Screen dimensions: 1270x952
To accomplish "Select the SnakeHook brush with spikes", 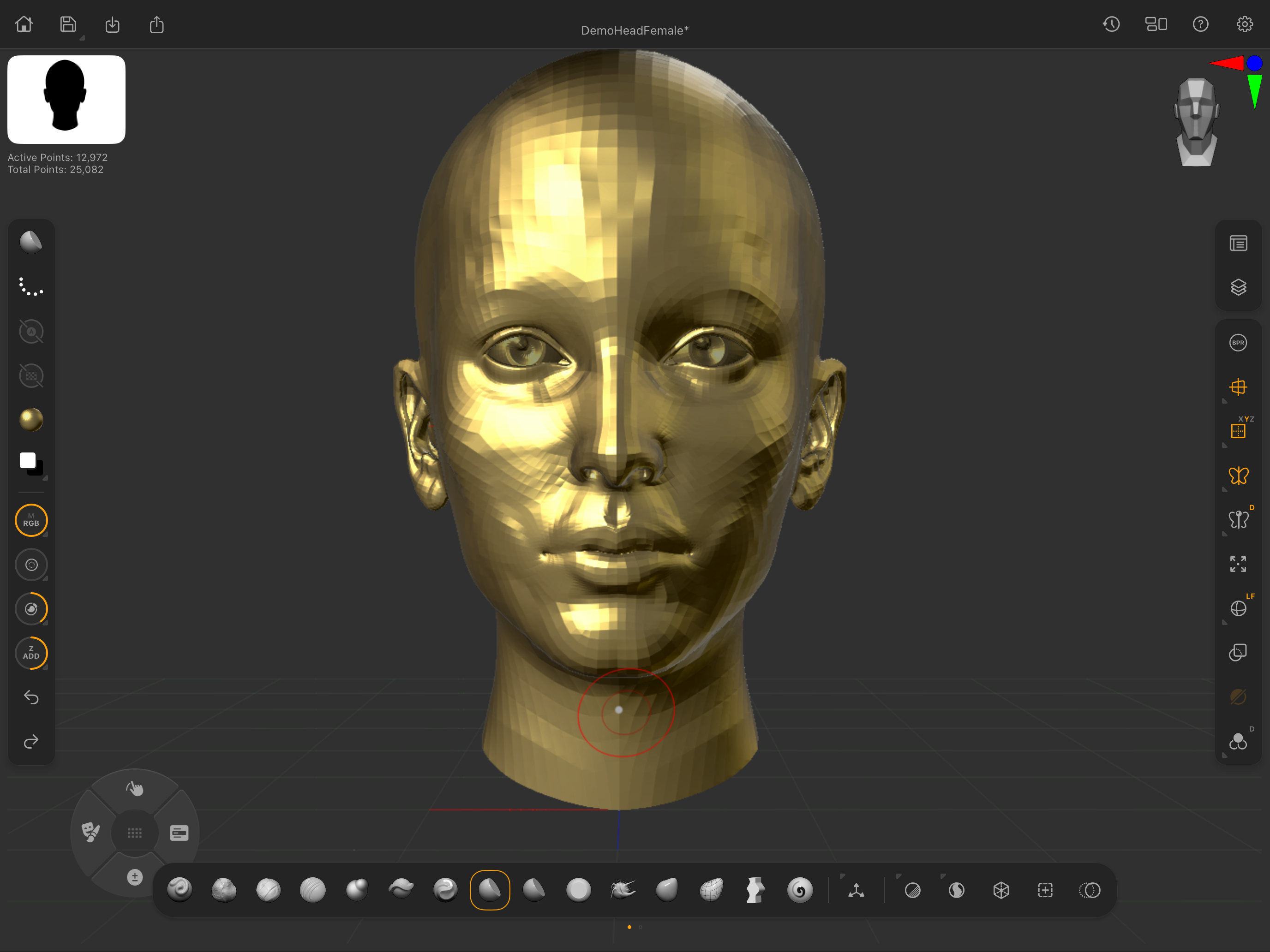I will (x=623, y=890).
